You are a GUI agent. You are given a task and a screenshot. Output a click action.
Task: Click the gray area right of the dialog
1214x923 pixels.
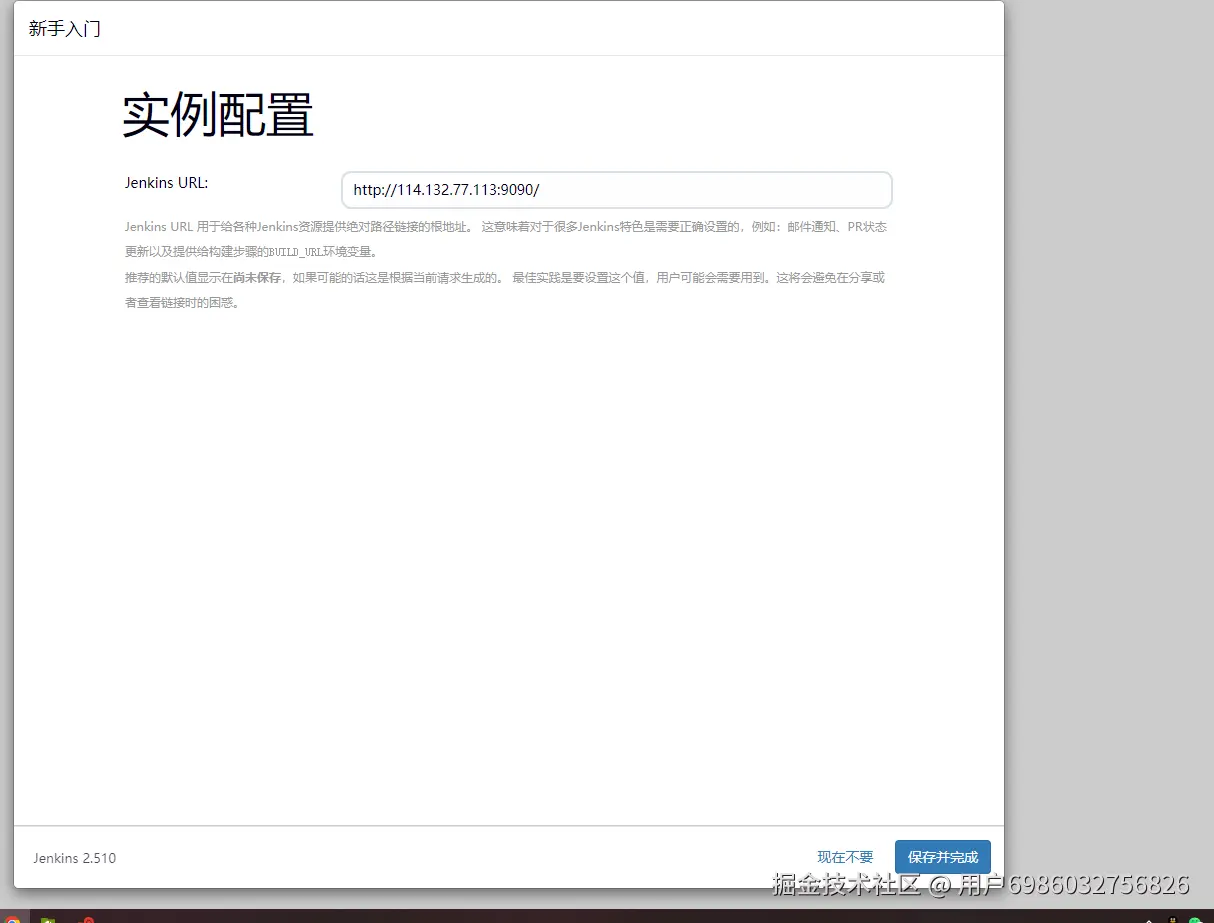(1108, 400)
